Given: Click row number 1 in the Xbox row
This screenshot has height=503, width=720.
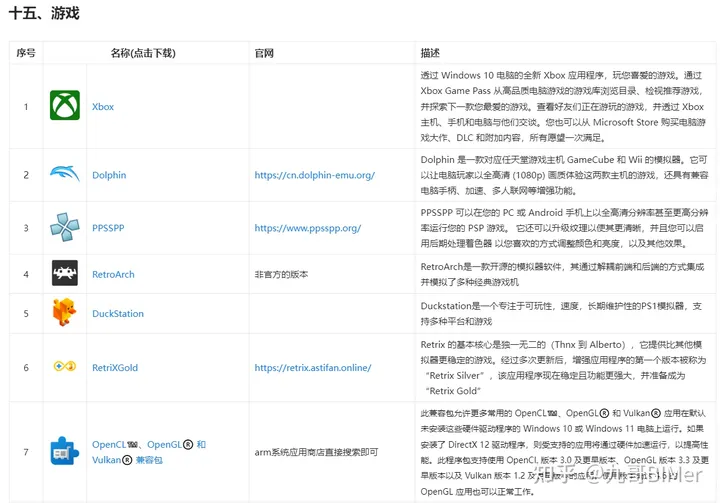Looking at the screenshot, I should click(26, 107).
